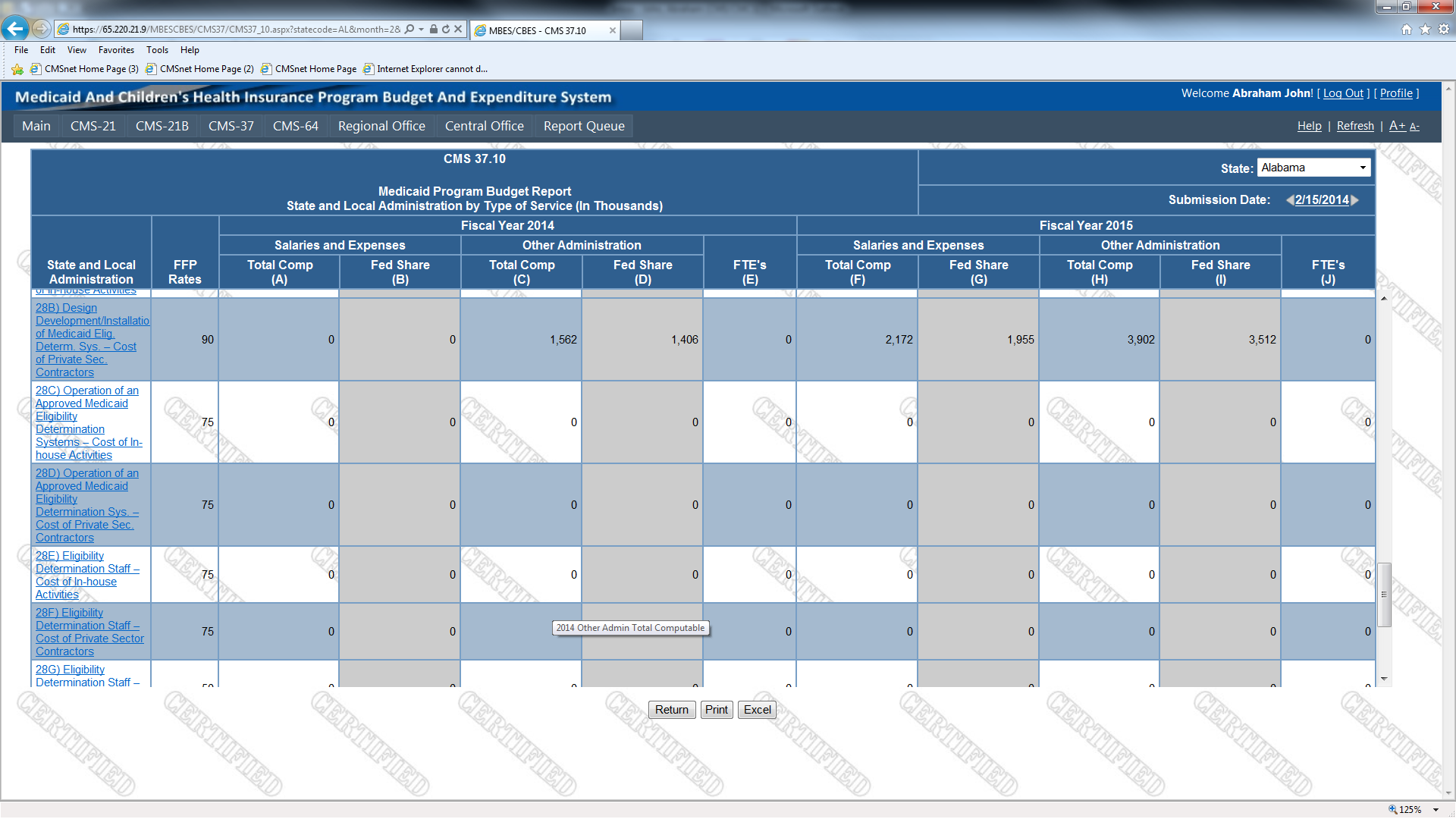This screenshot has height=819, width=1456.
Task: Open Favorites star icon in browser toolbar
Action: [1425, 29]
